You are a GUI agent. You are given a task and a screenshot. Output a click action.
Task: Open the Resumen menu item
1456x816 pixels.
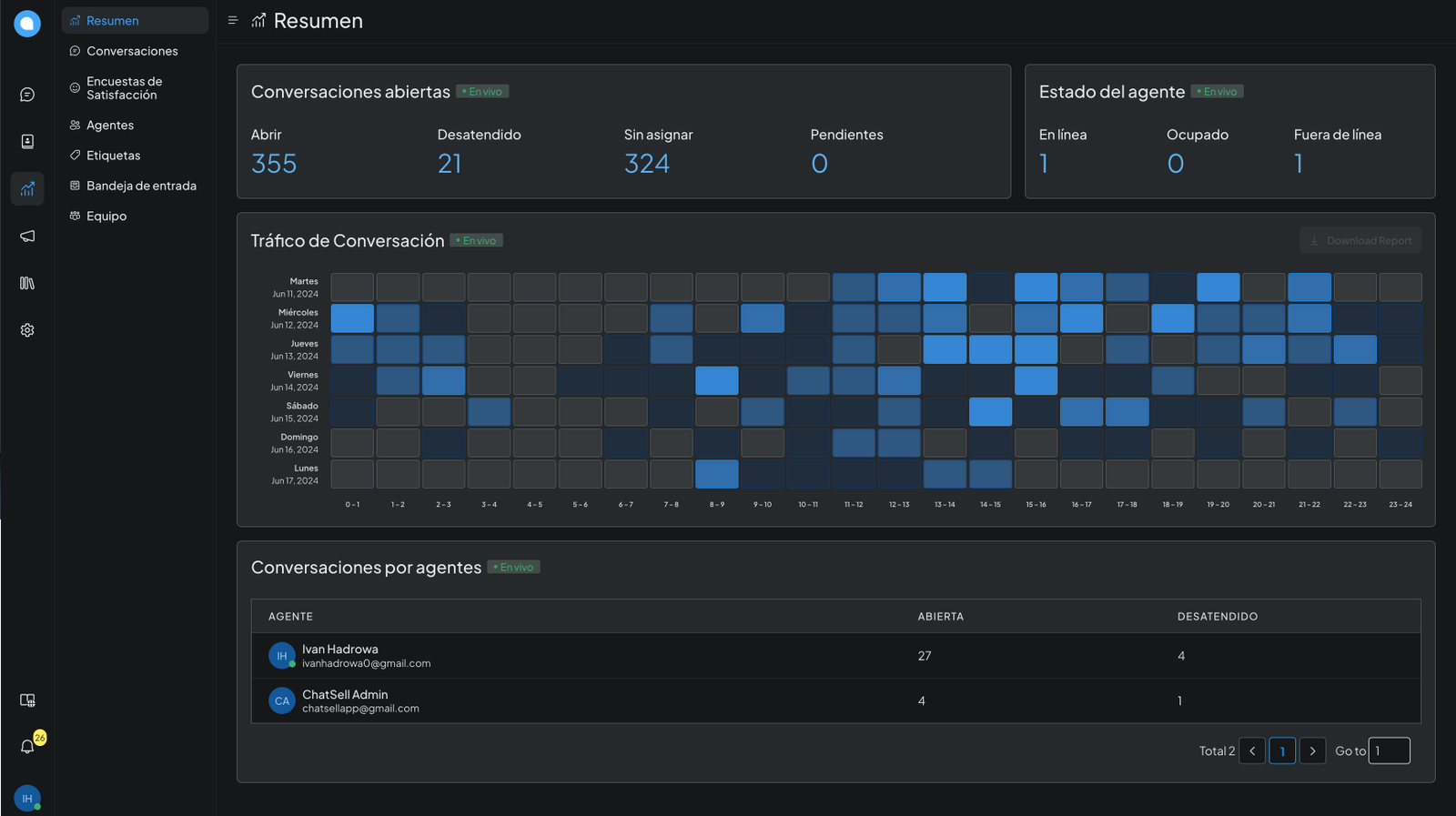pos(135,20)
